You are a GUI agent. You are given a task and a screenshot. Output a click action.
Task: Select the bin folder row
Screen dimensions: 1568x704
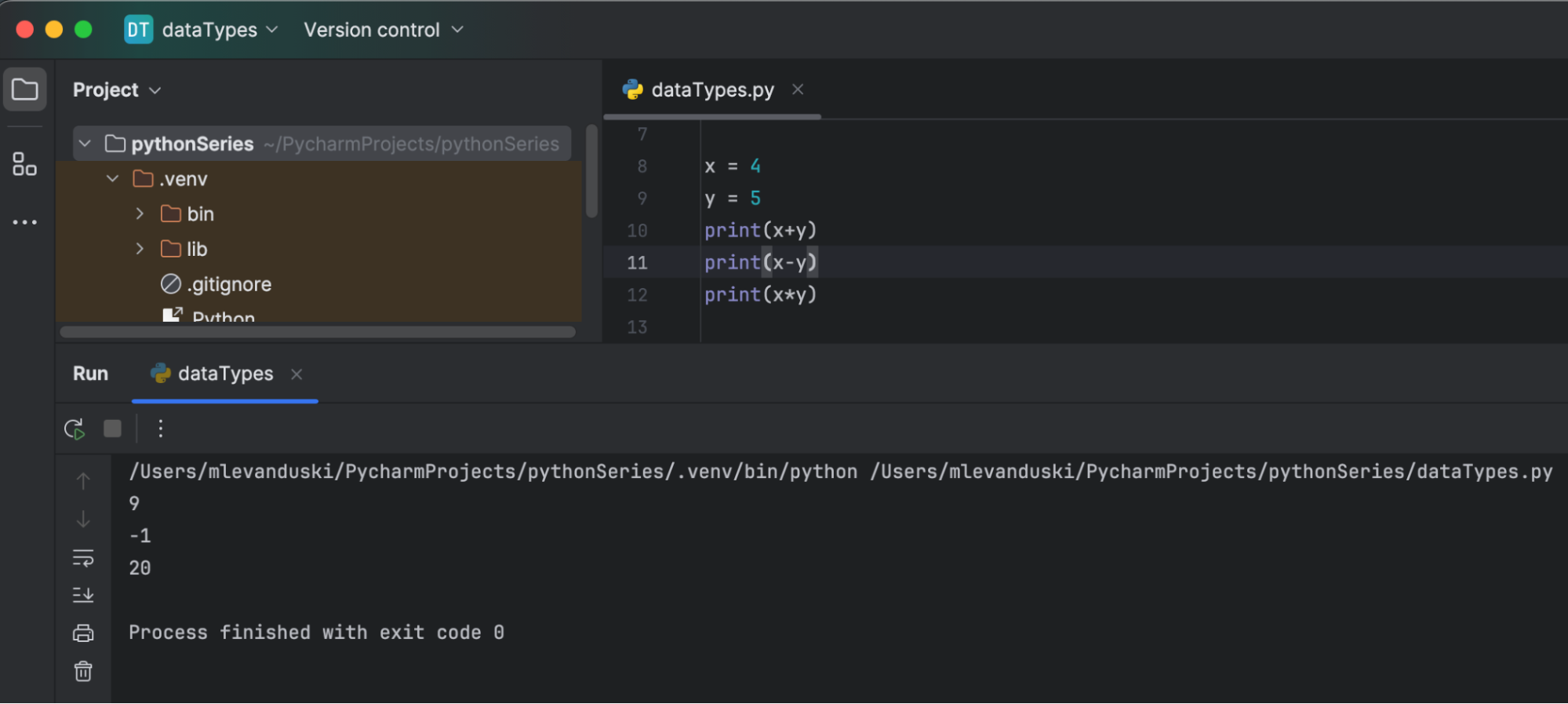pos(318,213)
